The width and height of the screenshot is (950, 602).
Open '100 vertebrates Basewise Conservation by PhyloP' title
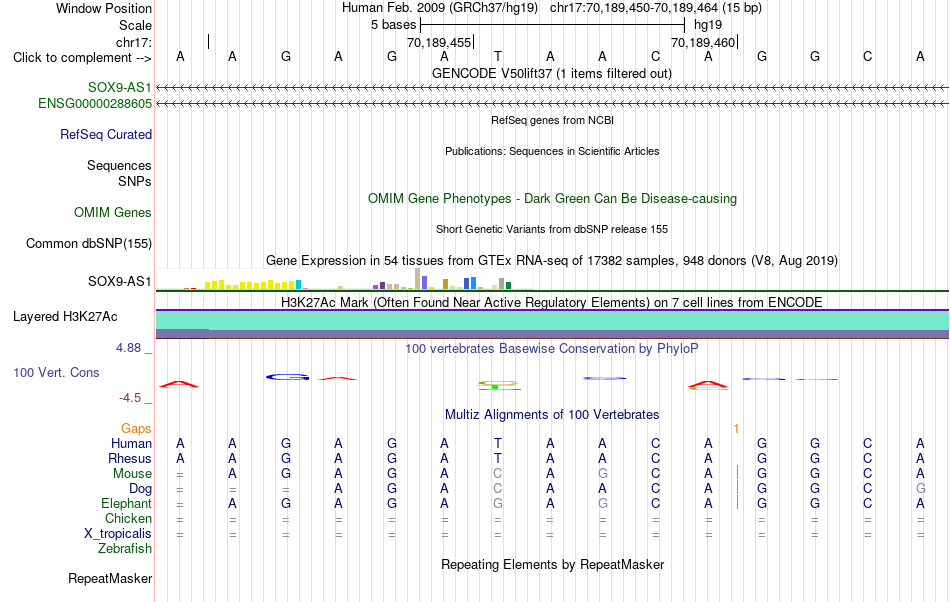point(552,348)
